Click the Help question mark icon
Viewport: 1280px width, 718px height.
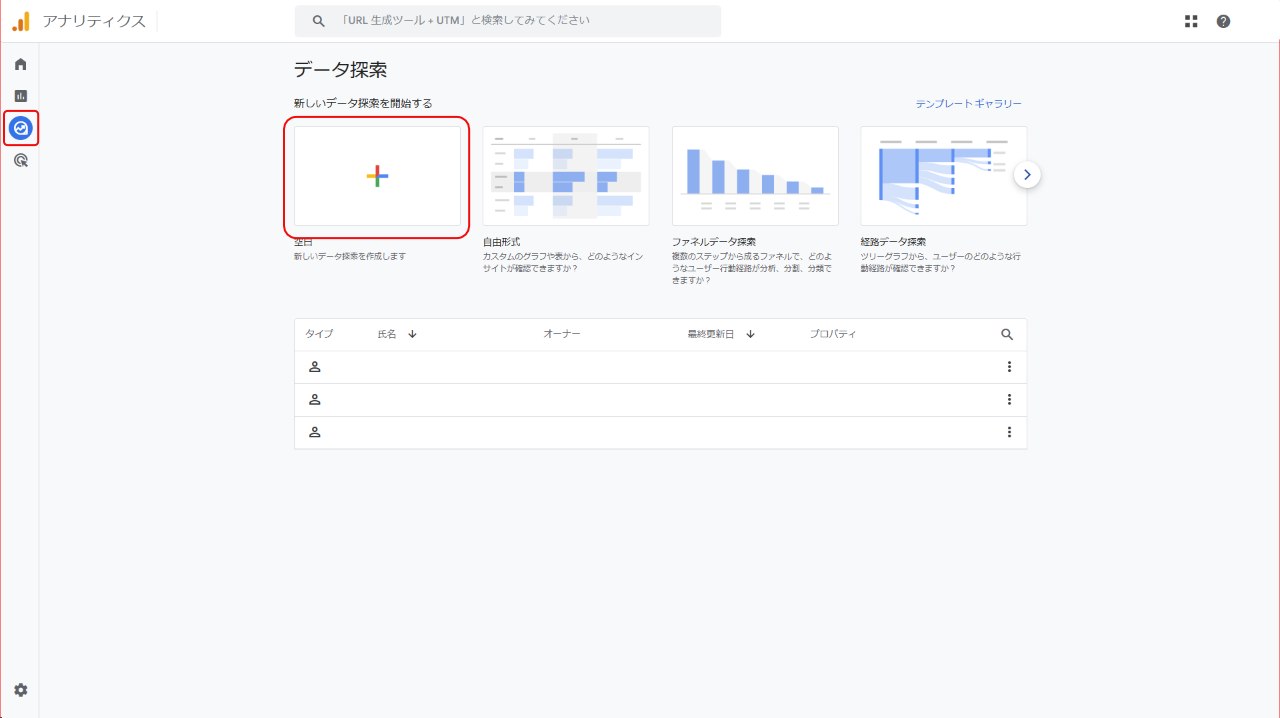[x=1223, y=21]
